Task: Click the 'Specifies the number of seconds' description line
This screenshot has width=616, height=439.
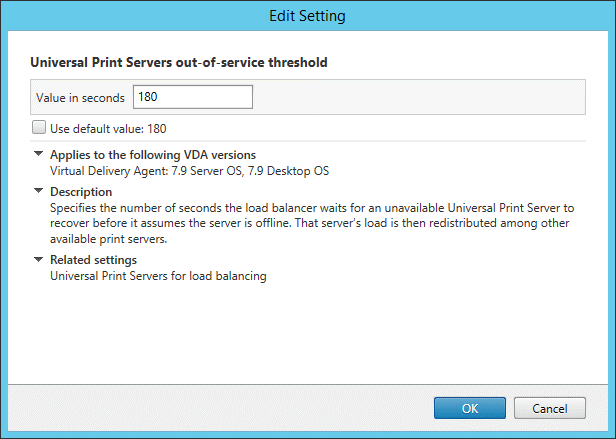Action: click(312, 208)
